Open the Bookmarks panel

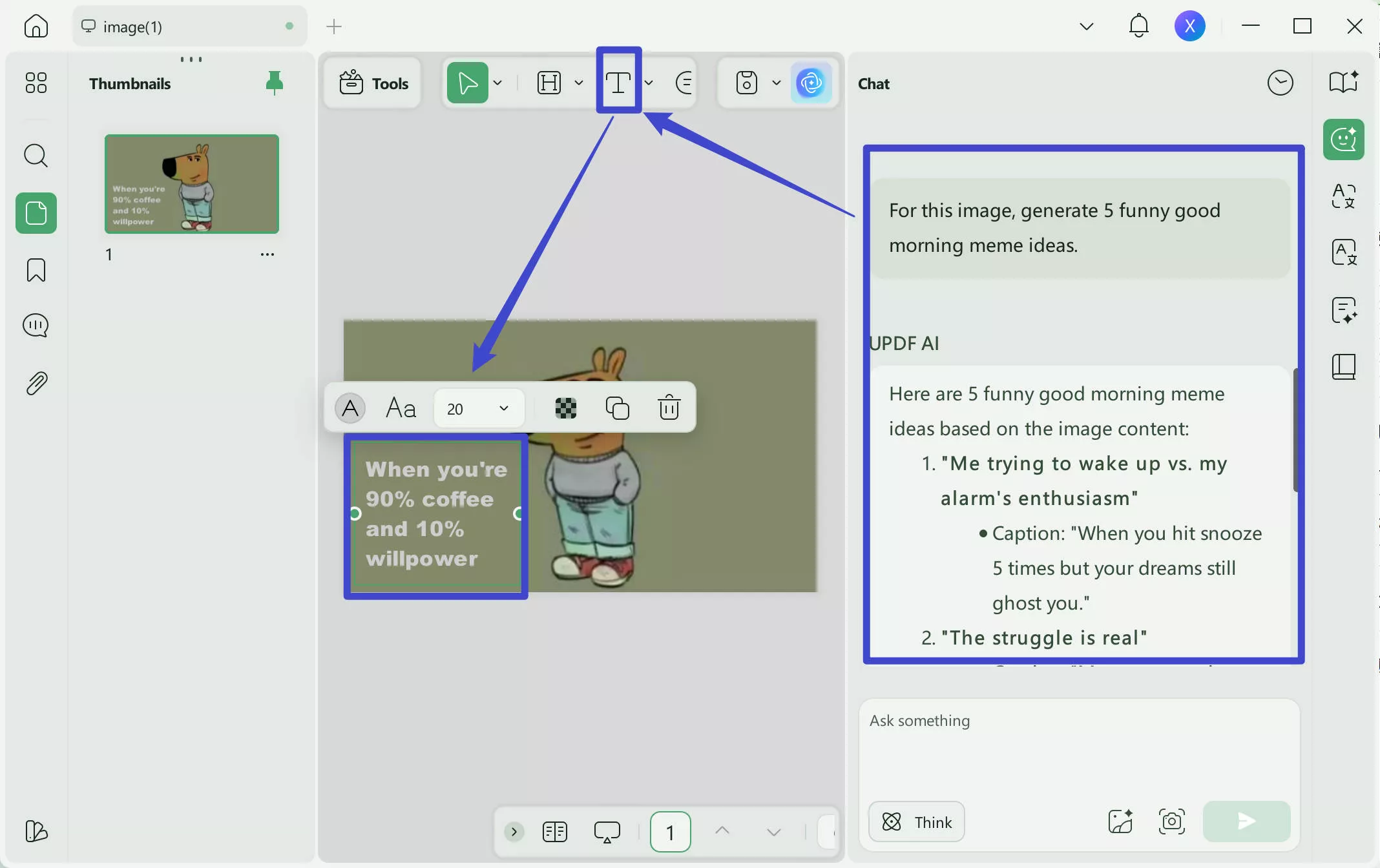coord(36,270)
